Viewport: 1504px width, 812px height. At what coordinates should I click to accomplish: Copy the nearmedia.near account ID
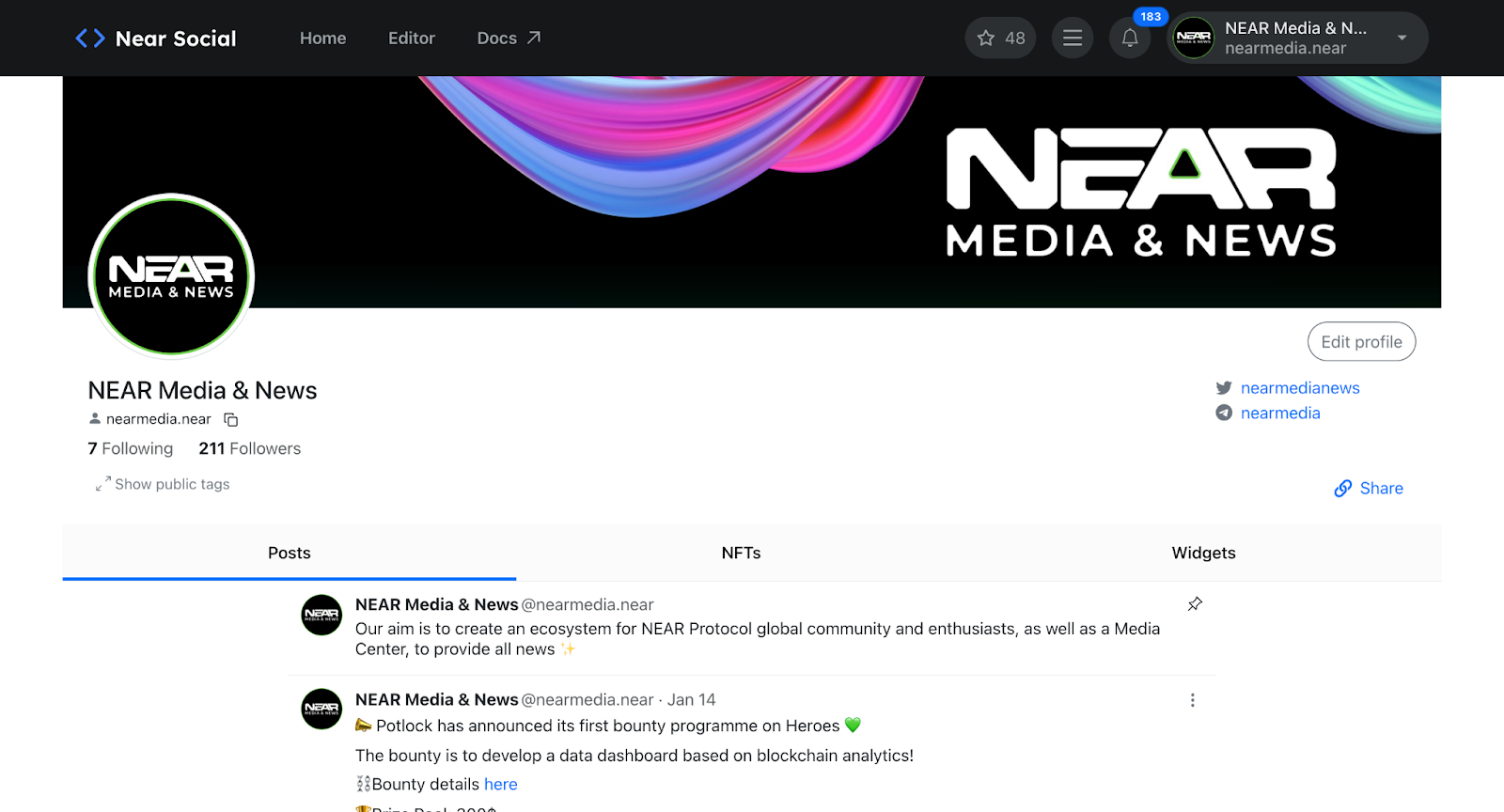(230, 420)
